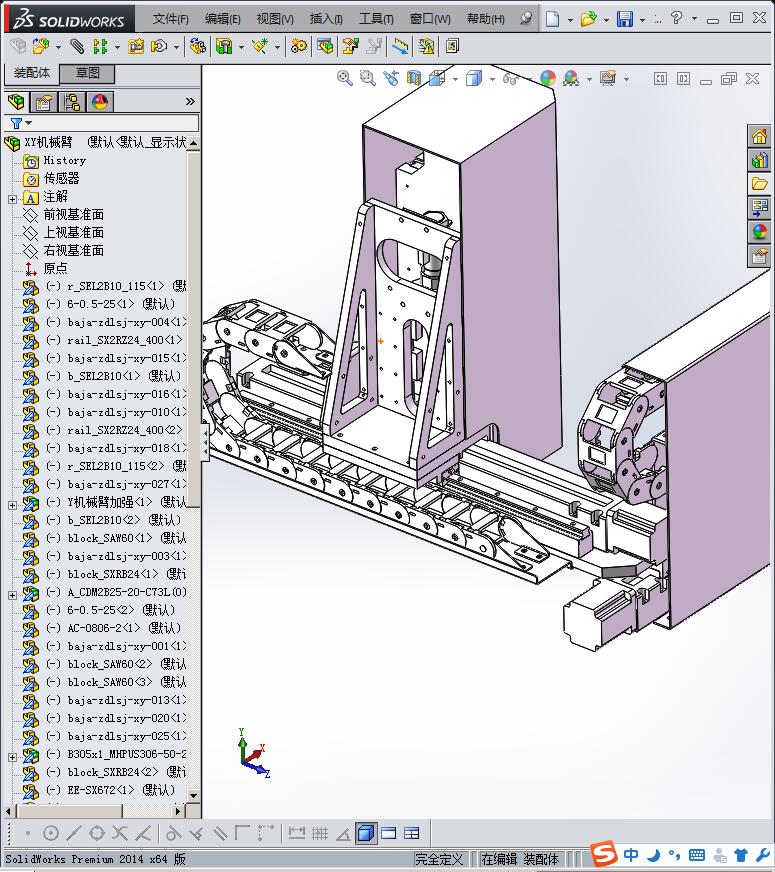Expand the 注解 folder
Viewport: 775px width, 872px height.
[x=13, y=199]
